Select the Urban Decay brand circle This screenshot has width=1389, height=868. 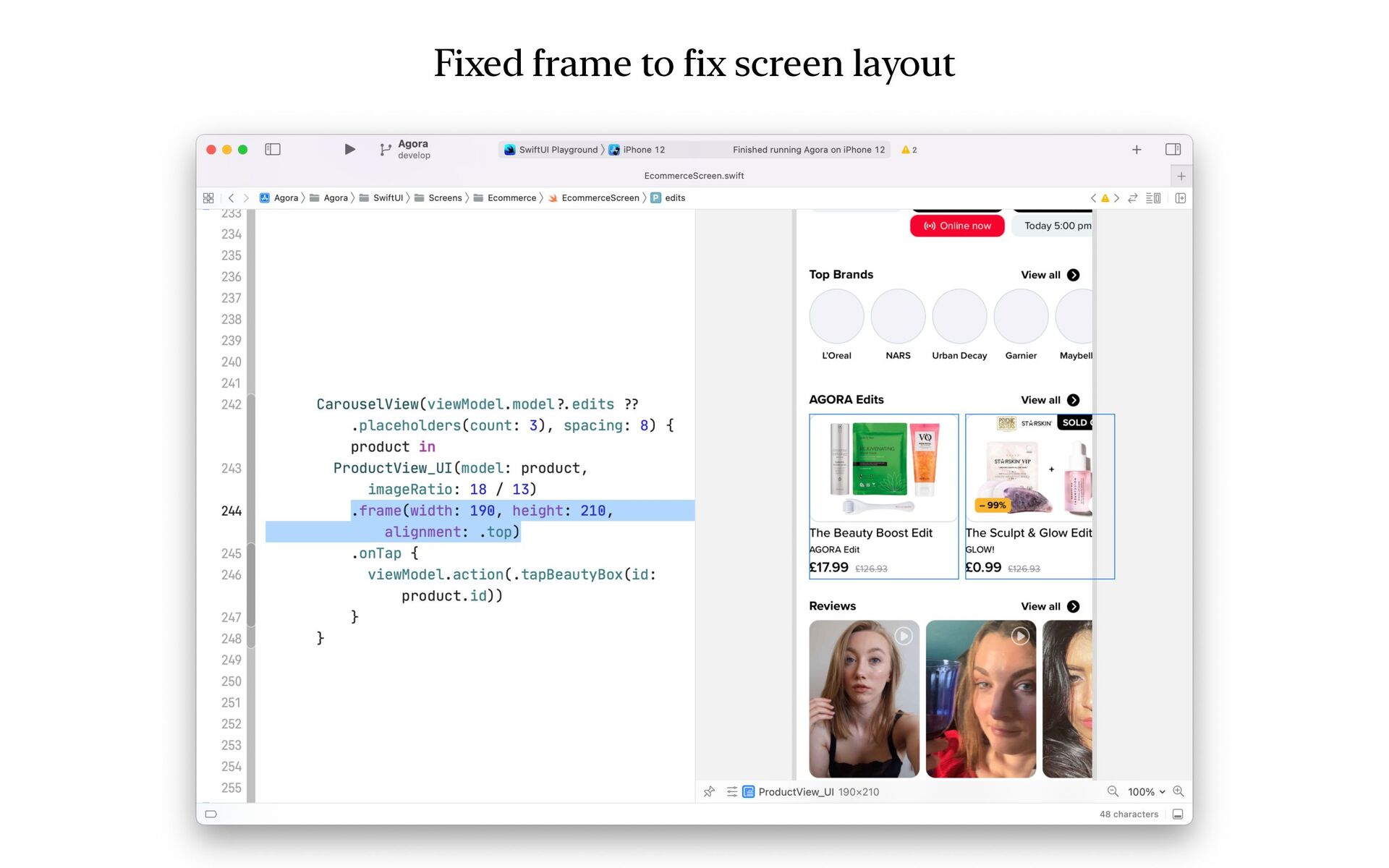tap(959, 316)
